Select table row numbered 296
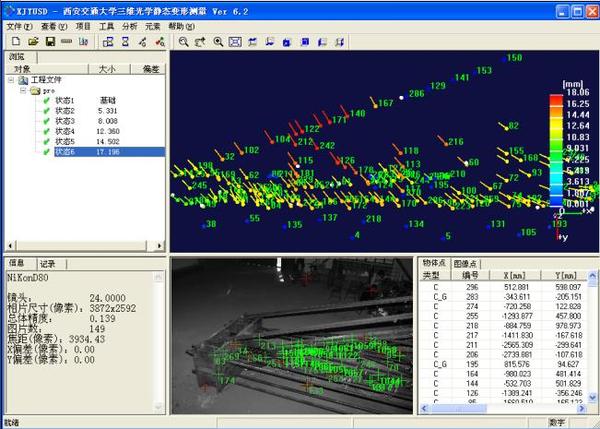This screenshot has width=600, height=429. [504, 287]
